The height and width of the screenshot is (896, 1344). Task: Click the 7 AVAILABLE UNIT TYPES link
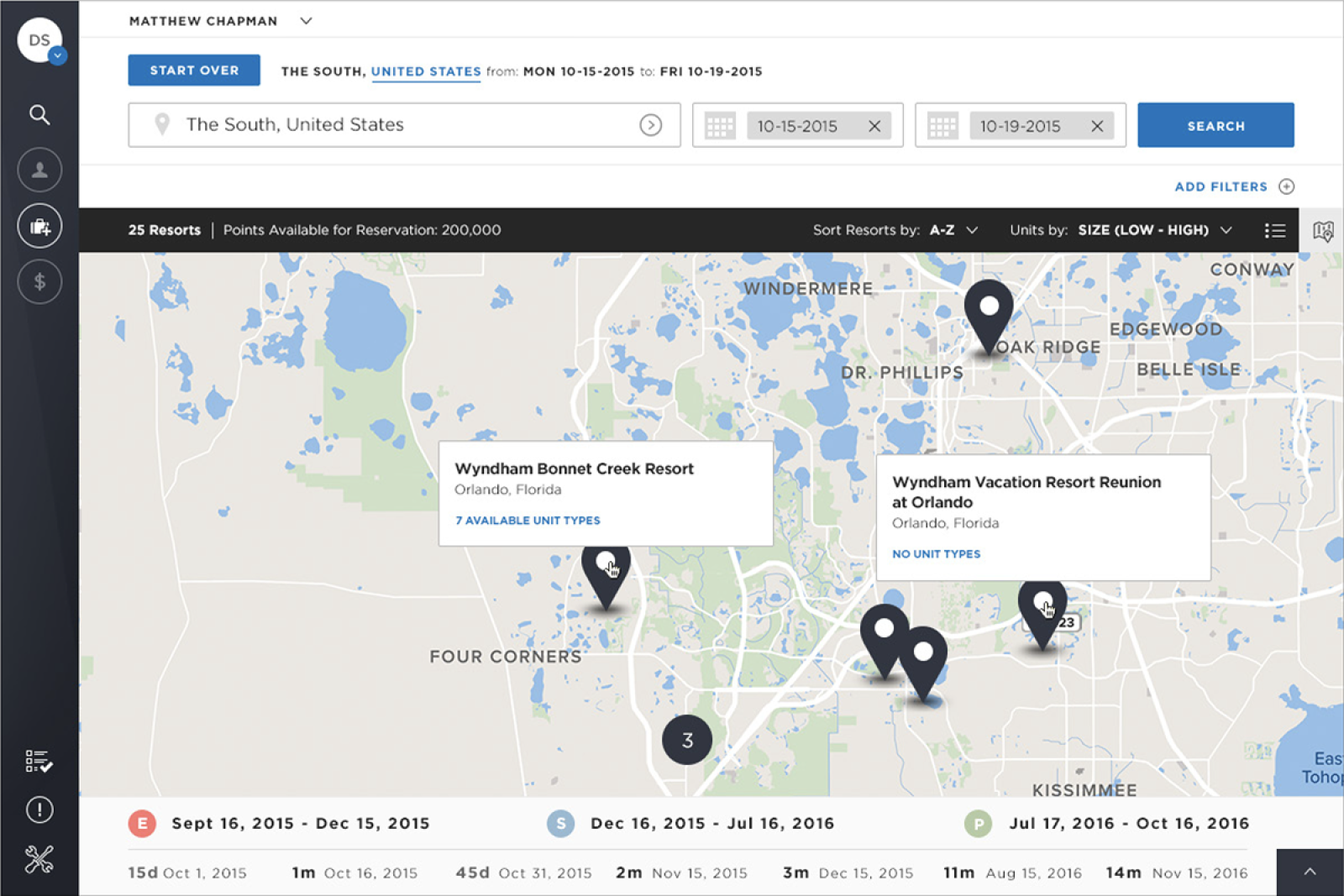pos(527,520)
